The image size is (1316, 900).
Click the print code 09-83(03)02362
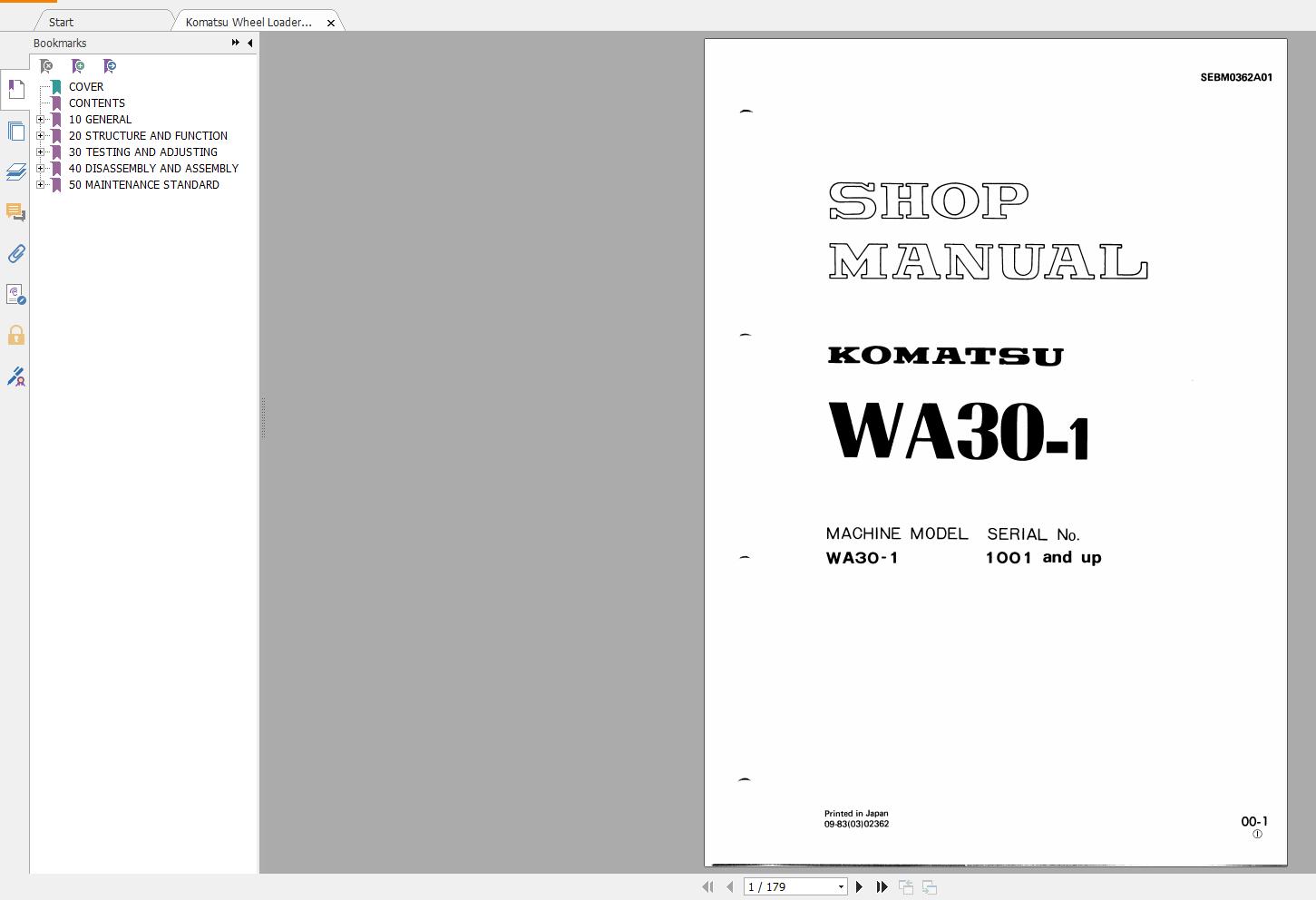[x=856, y=824]
